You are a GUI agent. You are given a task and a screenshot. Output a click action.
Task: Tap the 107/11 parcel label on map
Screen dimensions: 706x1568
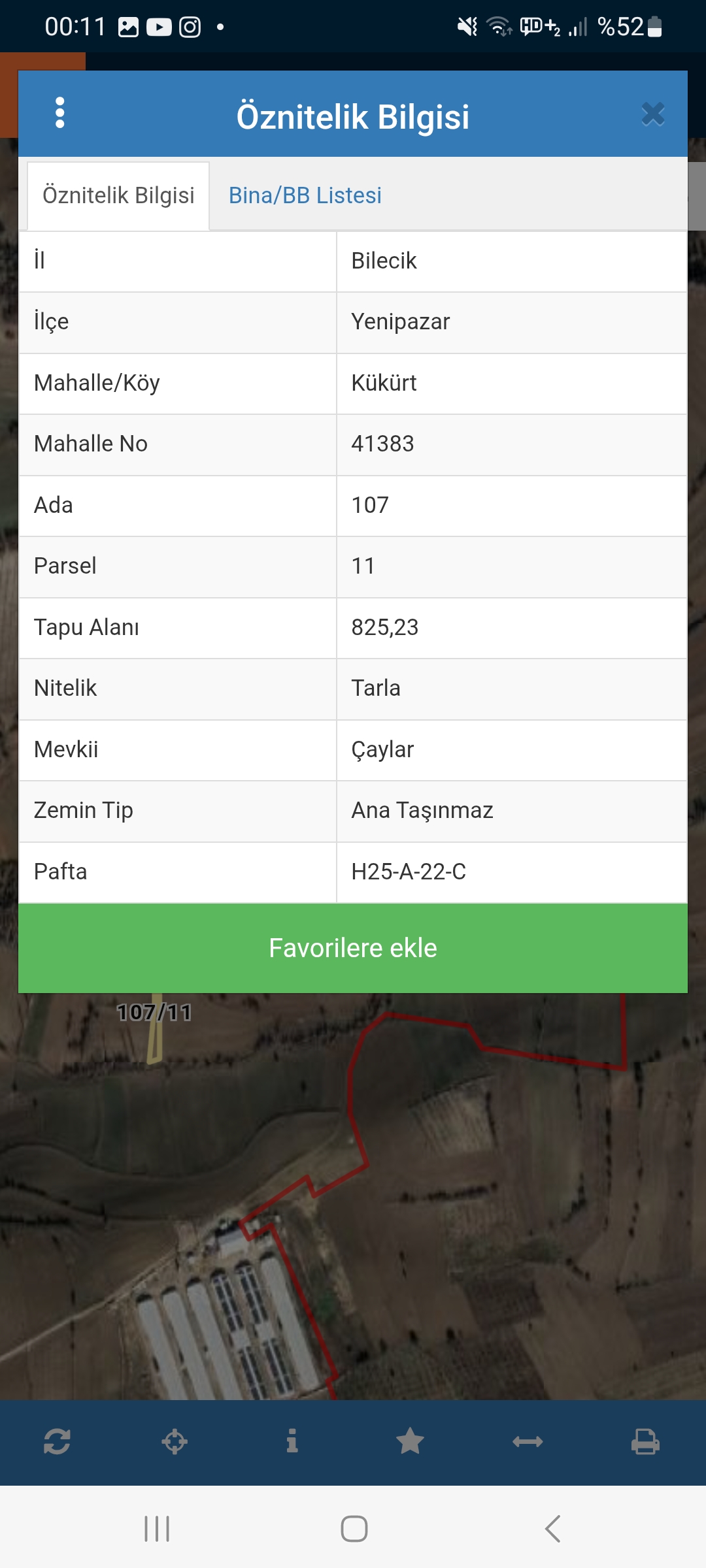[x=154, y=1013]
